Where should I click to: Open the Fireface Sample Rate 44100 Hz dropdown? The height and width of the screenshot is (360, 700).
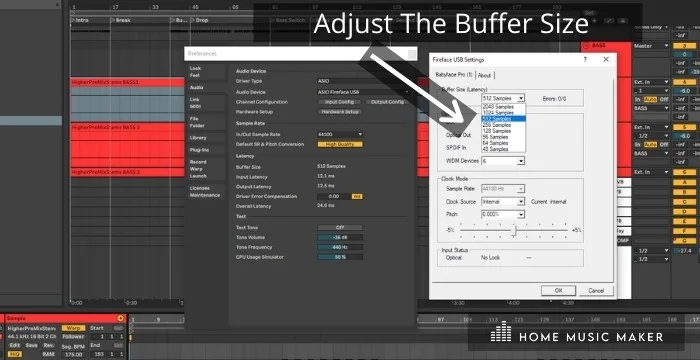coord(503,189)
